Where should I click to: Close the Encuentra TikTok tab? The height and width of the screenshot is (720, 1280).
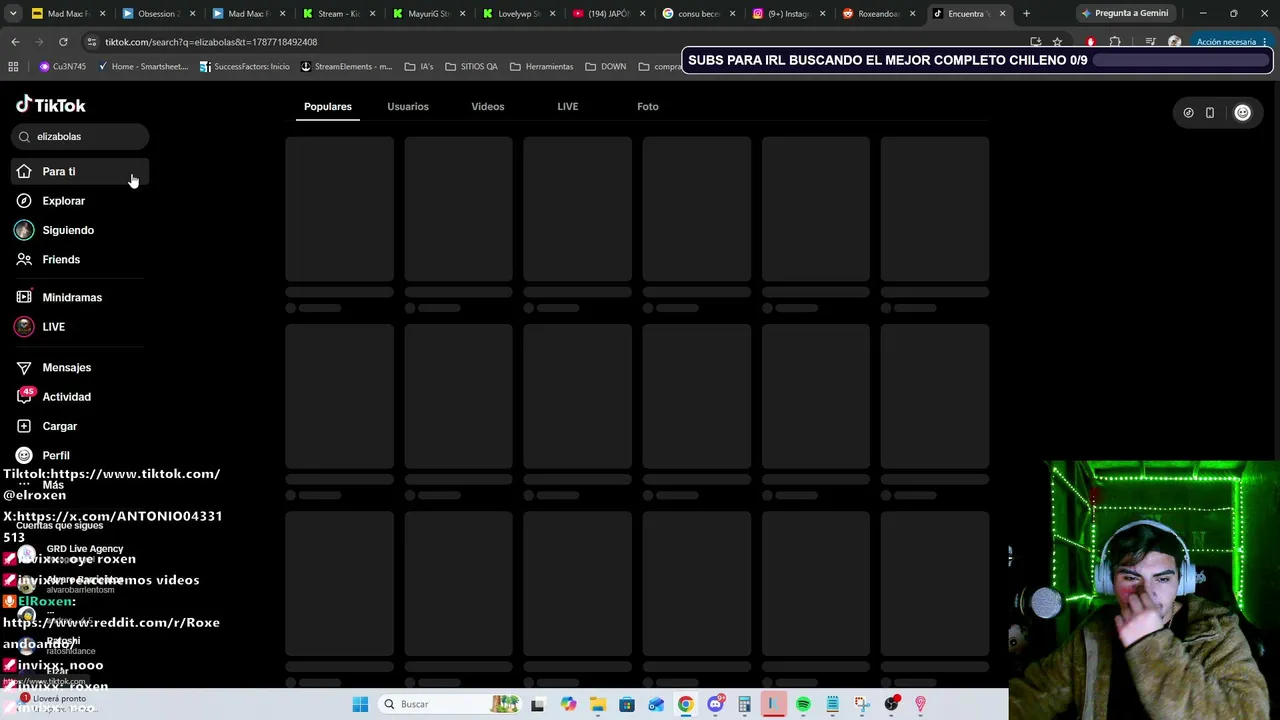1002,14
